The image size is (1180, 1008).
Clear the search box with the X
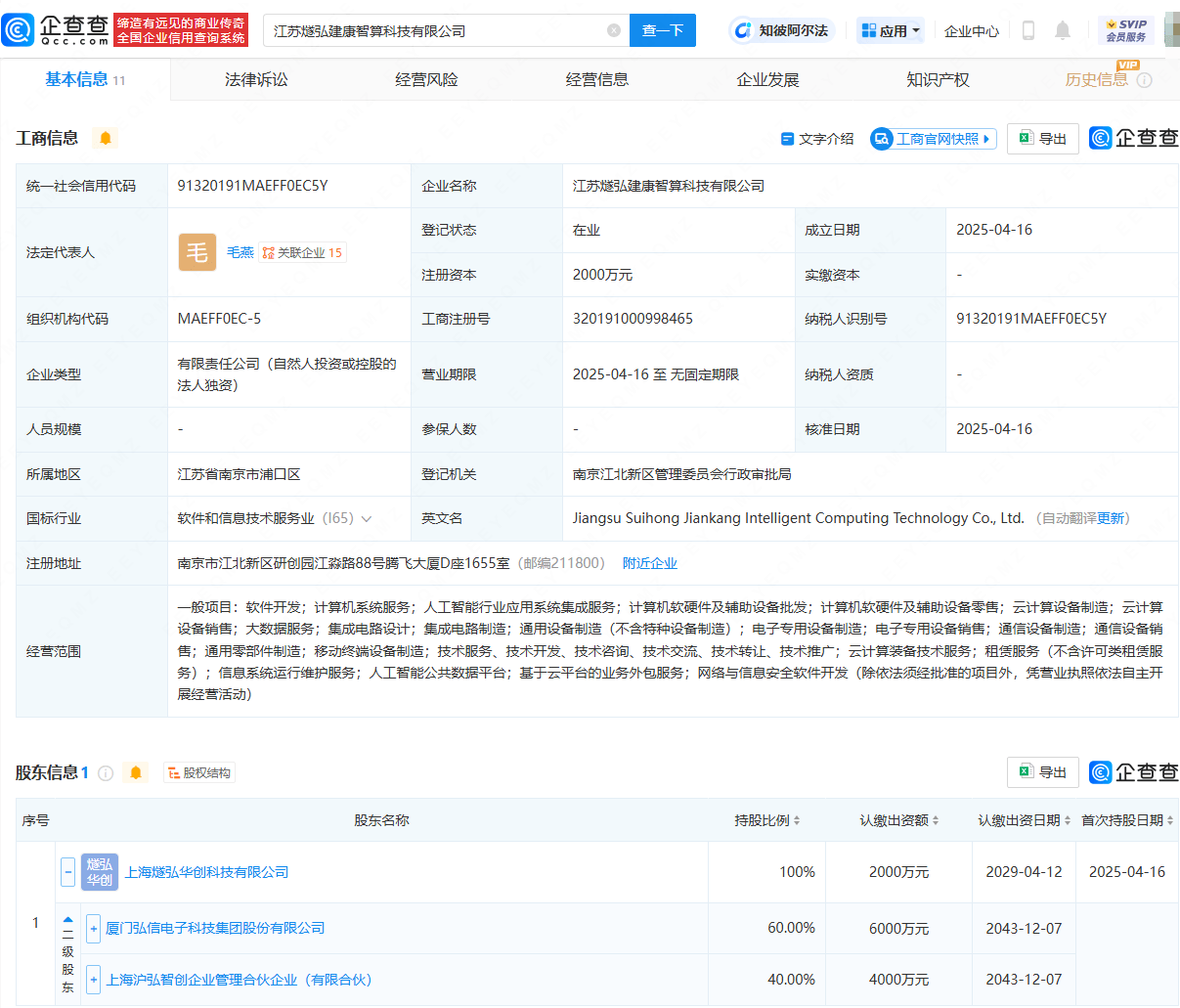[x=614, y=30]
